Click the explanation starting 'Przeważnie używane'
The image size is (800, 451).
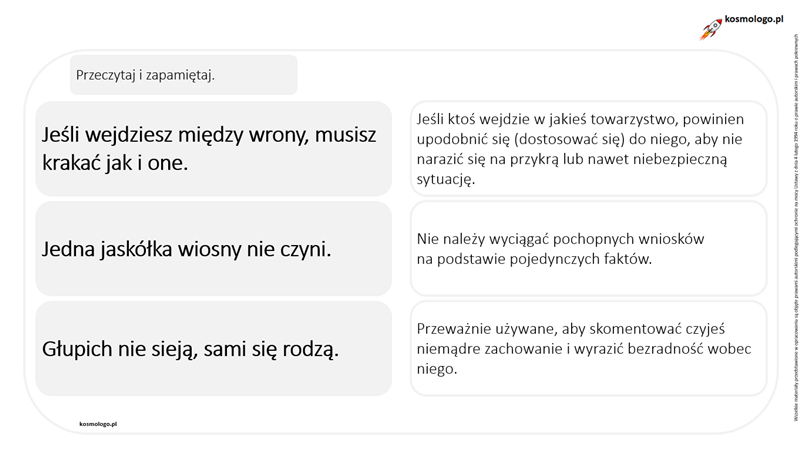point(588,348)
